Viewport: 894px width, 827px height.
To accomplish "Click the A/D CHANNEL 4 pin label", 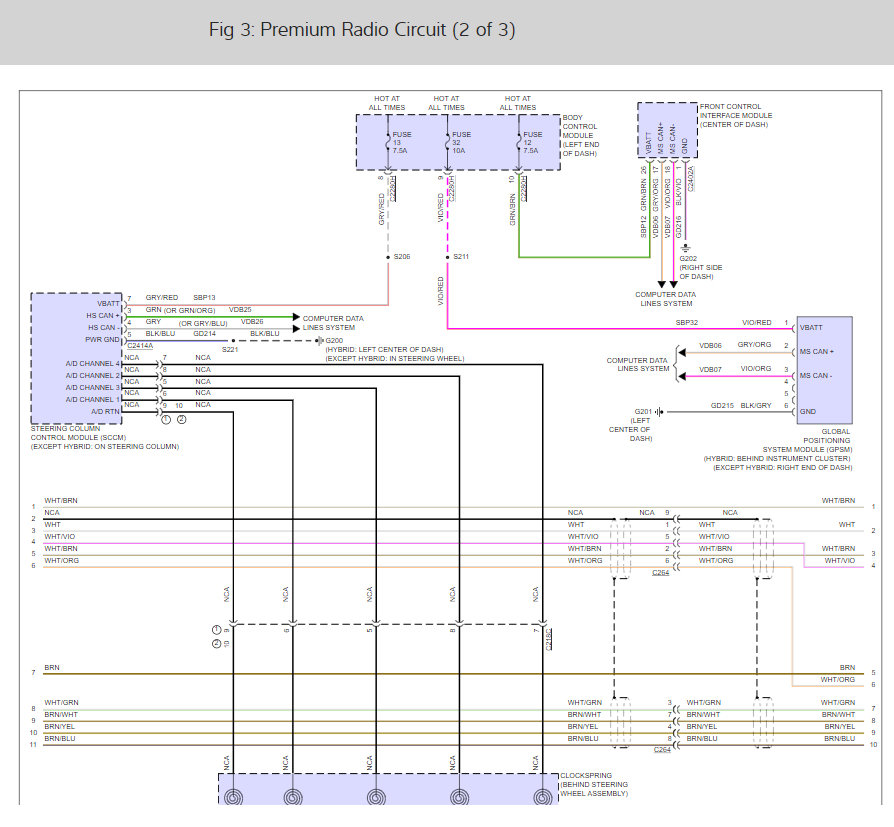I will 92,363.
